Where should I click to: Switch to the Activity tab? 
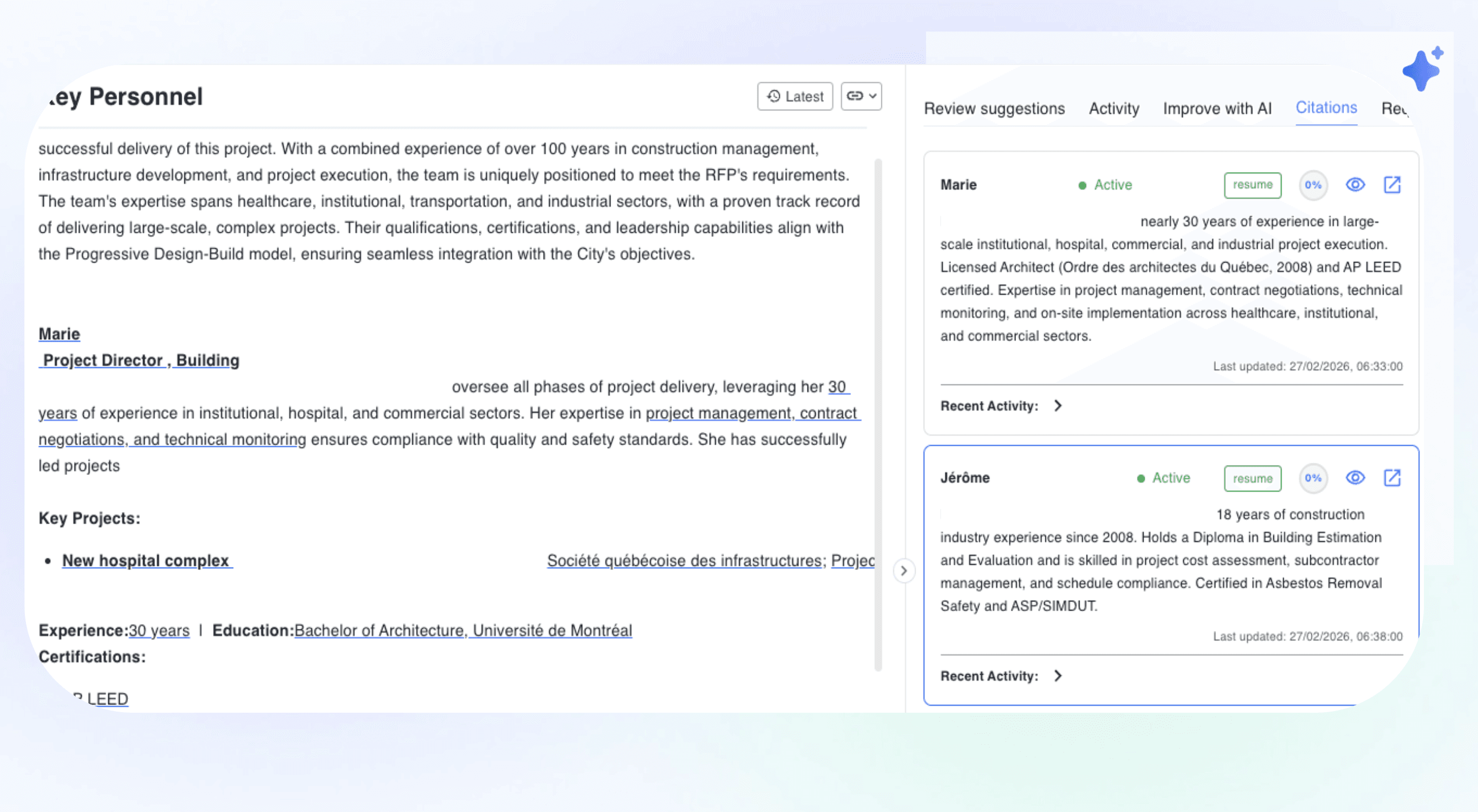point(1114,108)
